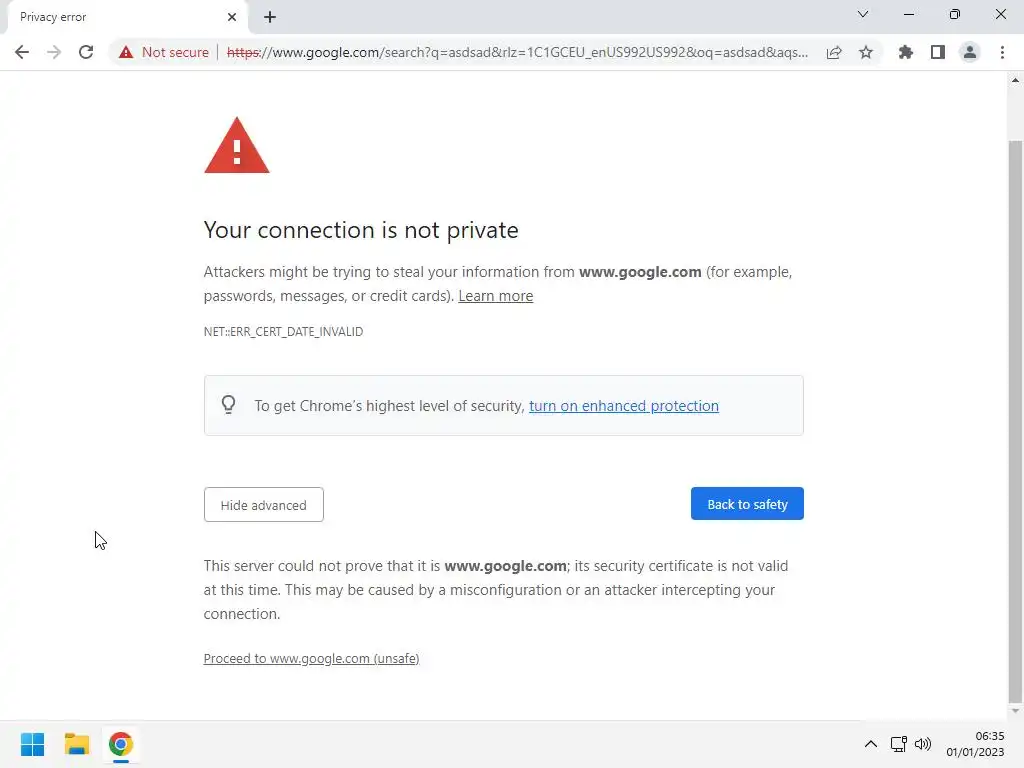Click the browser Back arrow

[x=22, y=52]
